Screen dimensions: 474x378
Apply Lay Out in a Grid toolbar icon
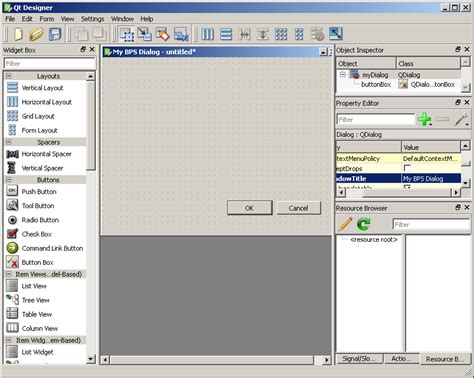pyautogui.click(x=281, y=34)
